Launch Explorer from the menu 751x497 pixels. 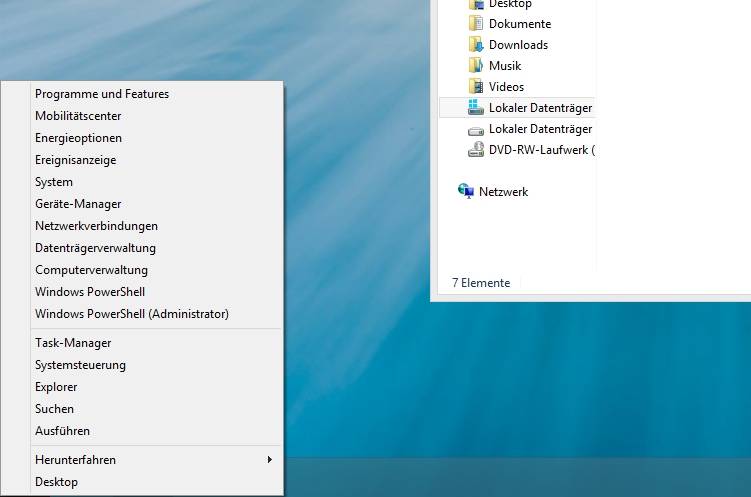pyautogui.click(x=157, y=387)
